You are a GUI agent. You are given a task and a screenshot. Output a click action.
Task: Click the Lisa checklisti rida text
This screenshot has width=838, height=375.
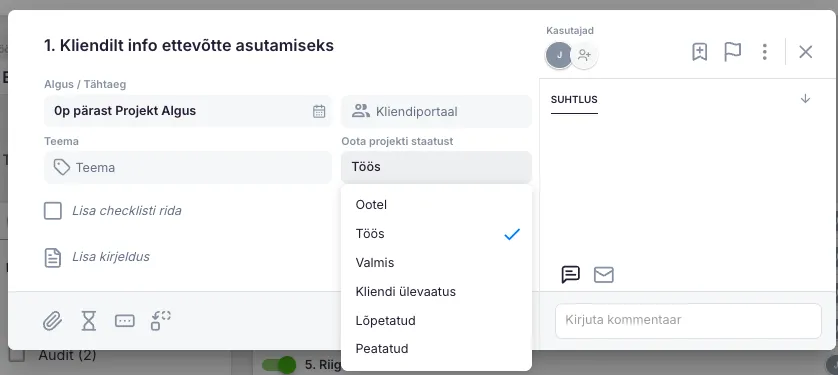(127, 211)
